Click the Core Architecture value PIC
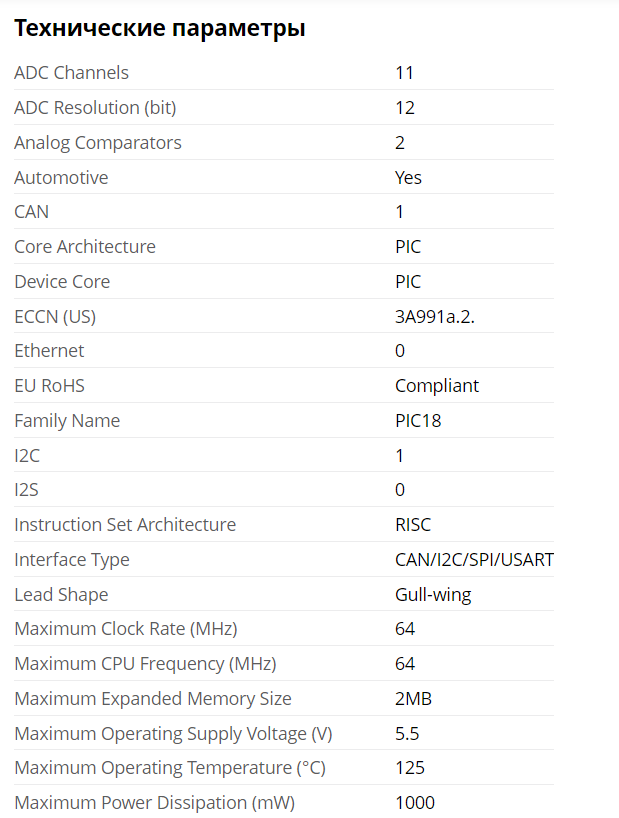 (408, 246)
